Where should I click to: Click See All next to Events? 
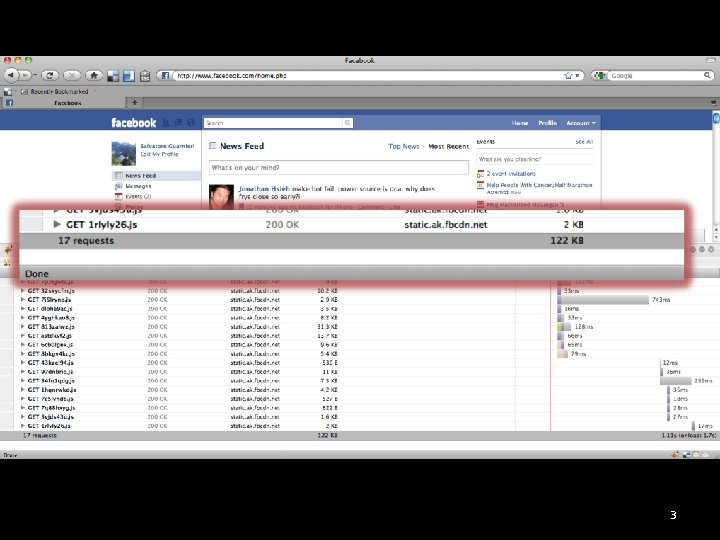click(x=584, y=142)
